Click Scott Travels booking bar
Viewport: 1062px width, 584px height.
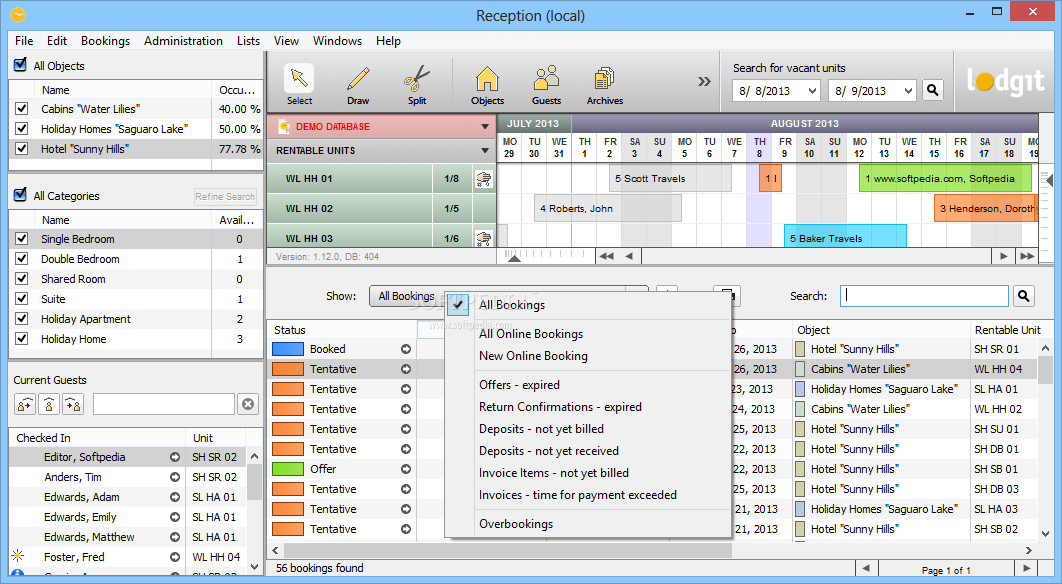670,179
